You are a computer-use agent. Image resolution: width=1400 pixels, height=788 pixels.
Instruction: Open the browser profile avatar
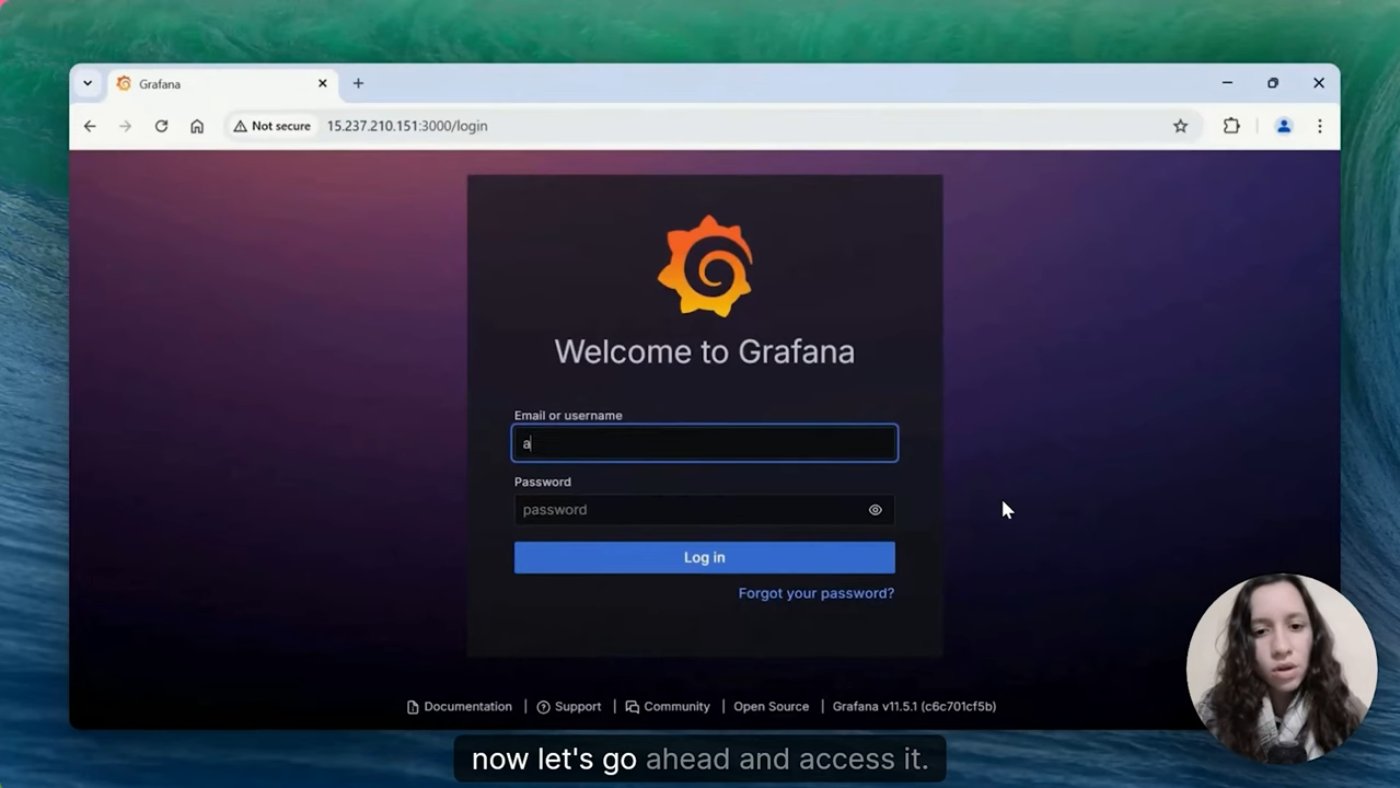(x=1284, y=126)
